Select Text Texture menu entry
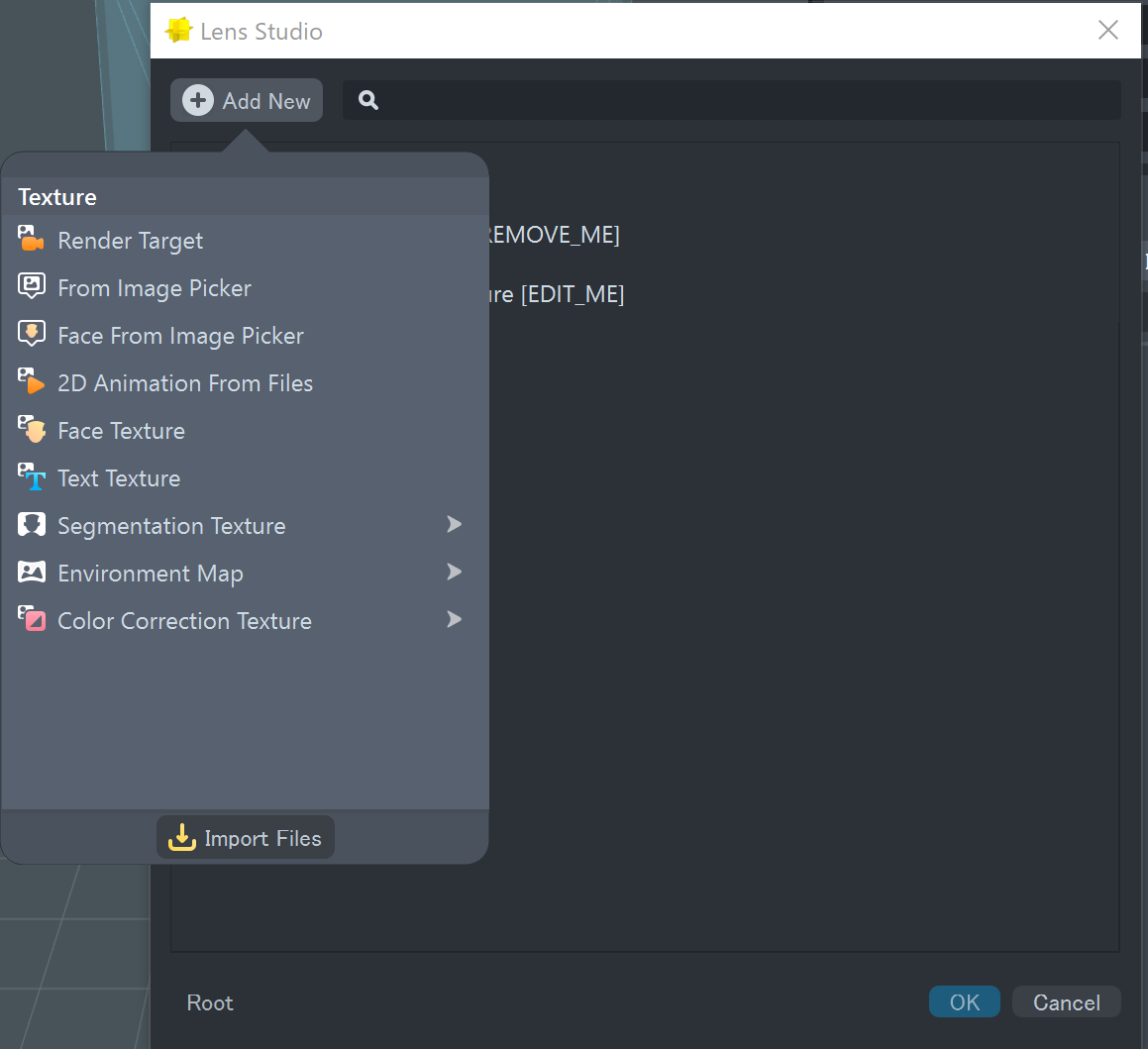 (x=245, y=478)
